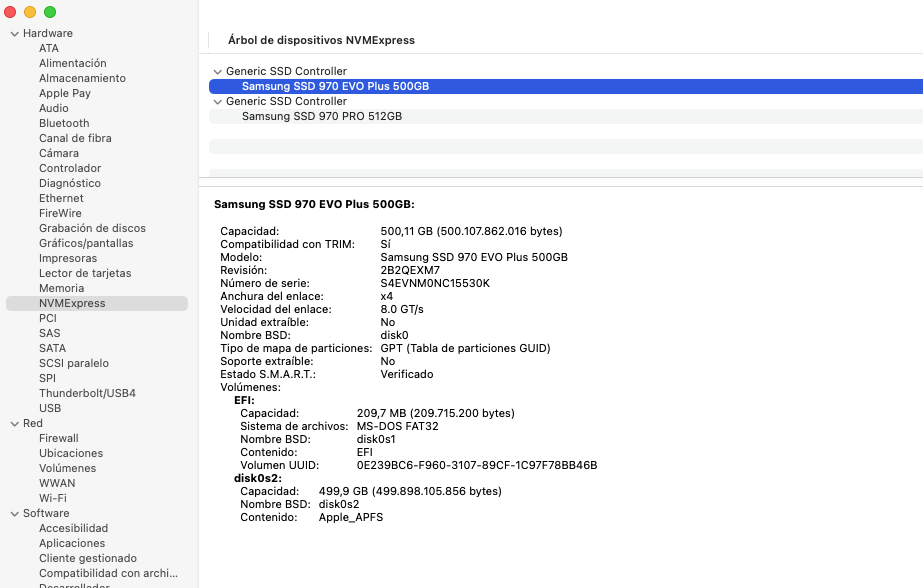The image size is (923, 588).
Task: Zoom the window with green button
Action: coord(50,12)
